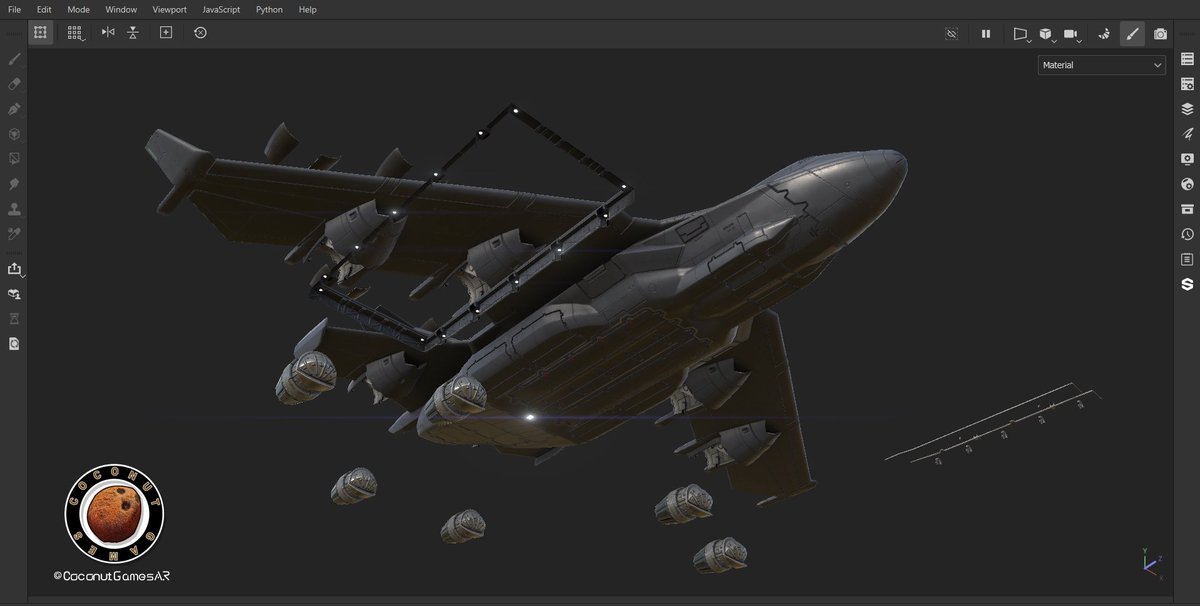
Task: Click the boxed plus icon in top toolbar
Action: 166,33
